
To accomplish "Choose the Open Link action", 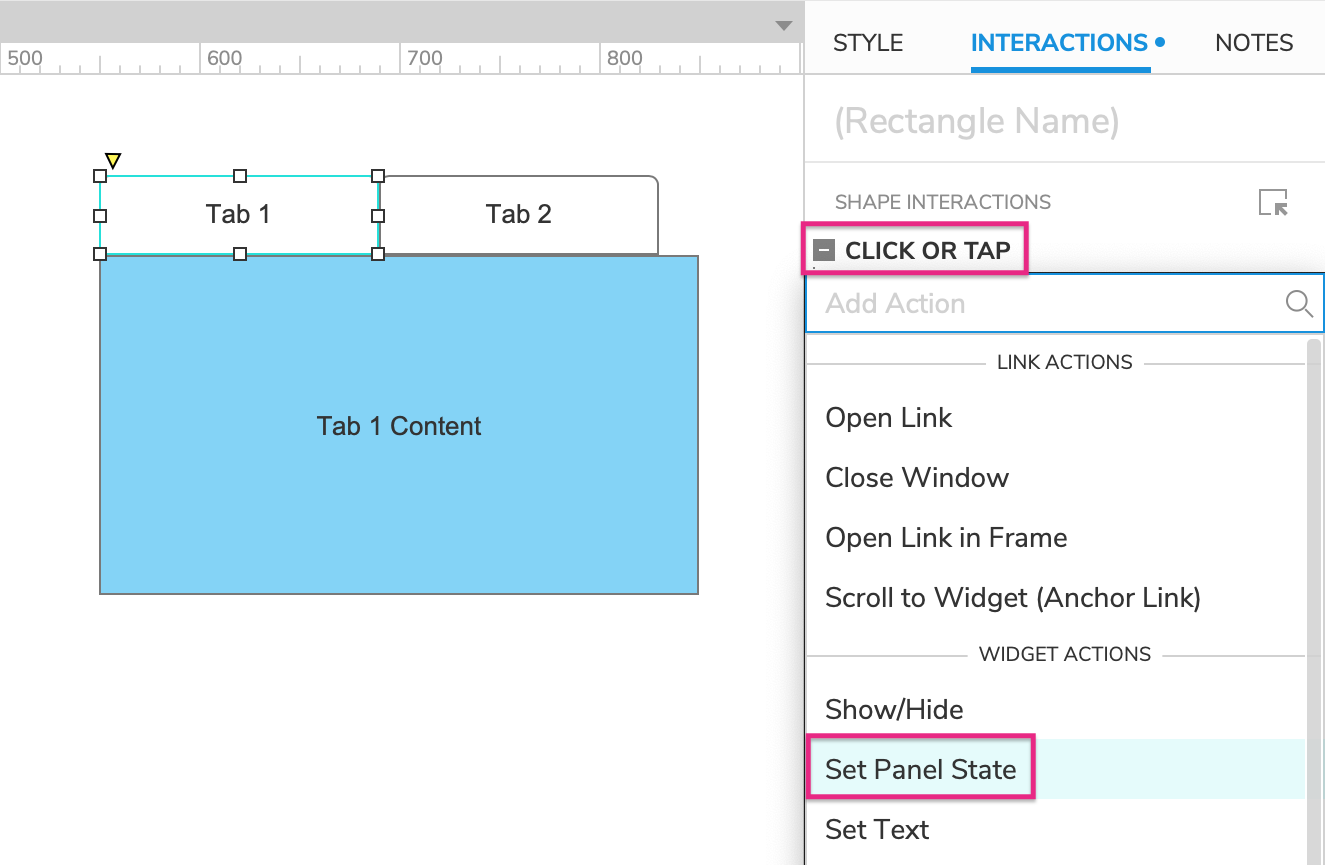I will (x=889, y=418).
